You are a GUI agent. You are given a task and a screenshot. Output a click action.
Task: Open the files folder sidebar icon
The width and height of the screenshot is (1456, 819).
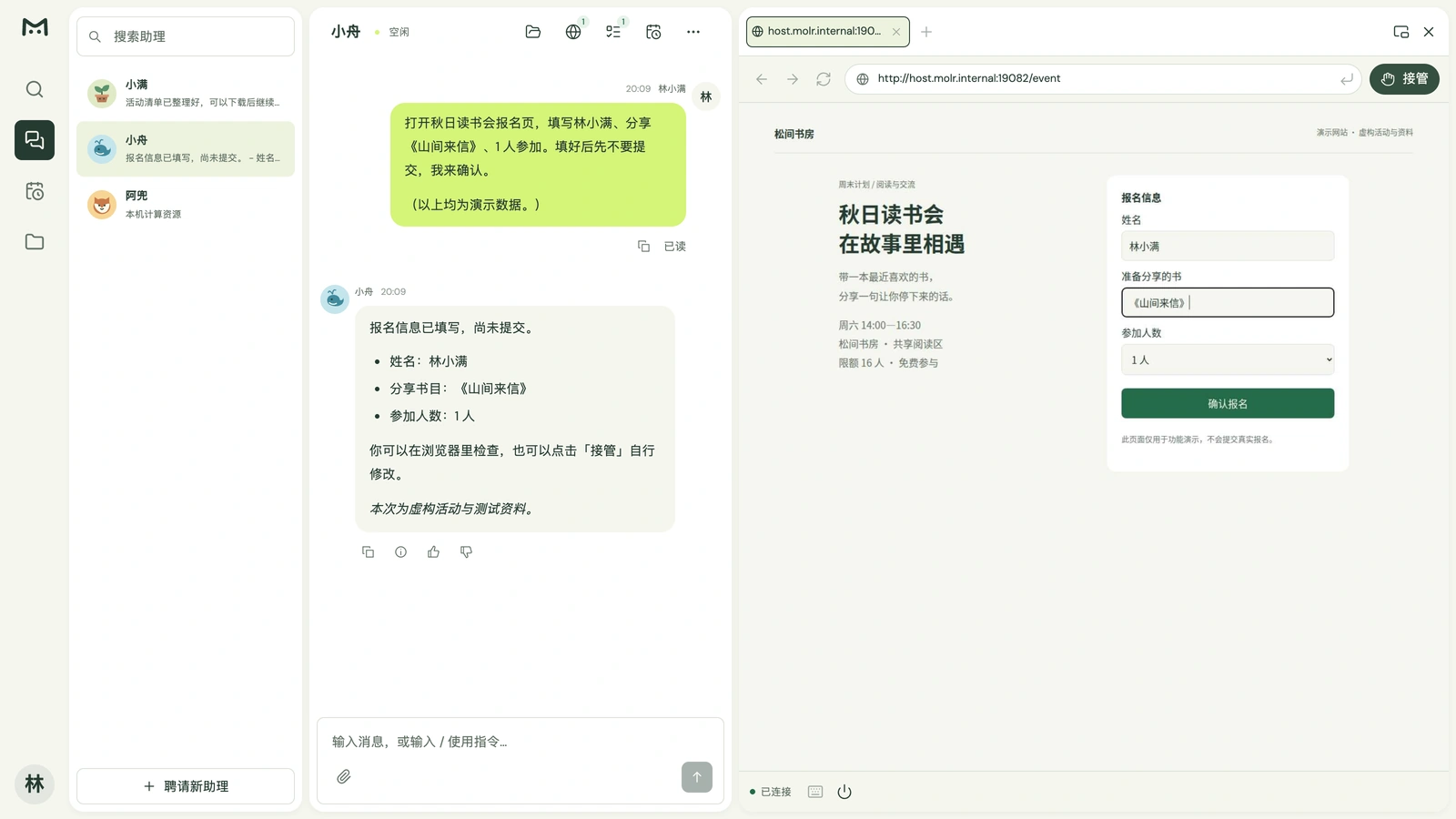35,242
